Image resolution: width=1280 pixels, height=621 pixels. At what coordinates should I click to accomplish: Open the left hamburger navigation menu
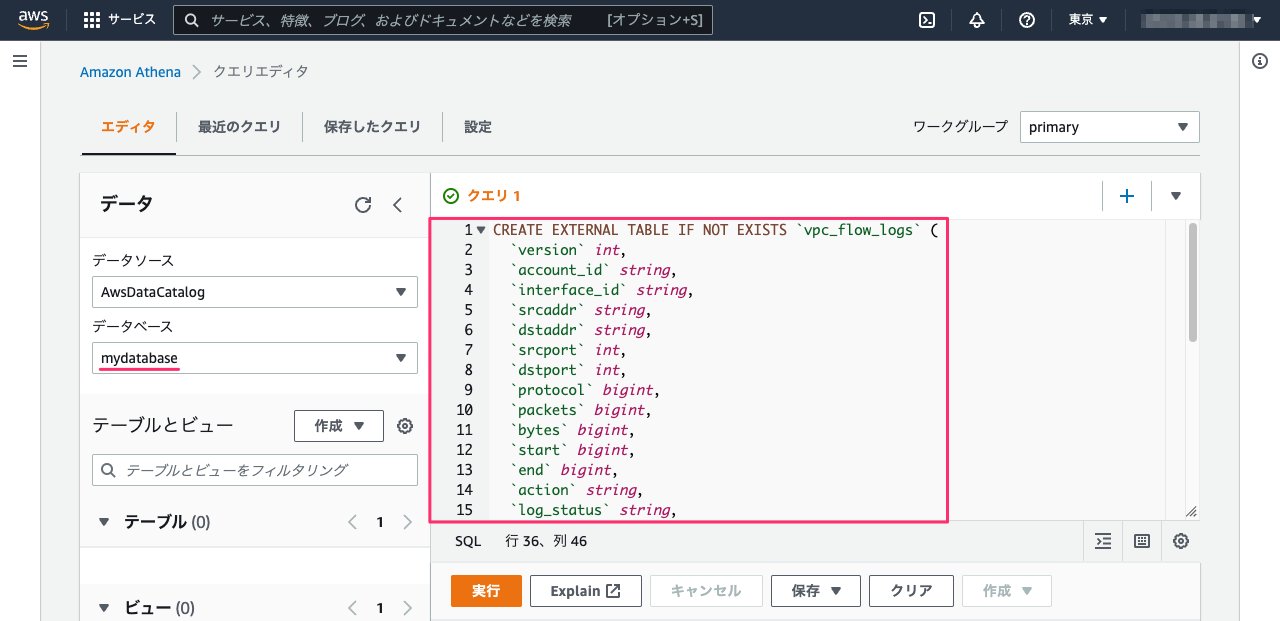coord(19,62)
